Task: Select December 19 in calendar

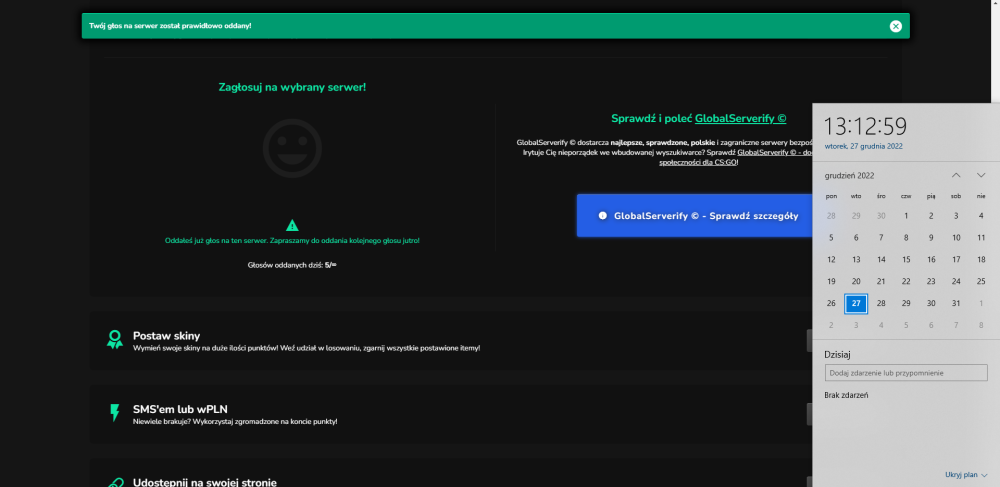Action: 831,281
